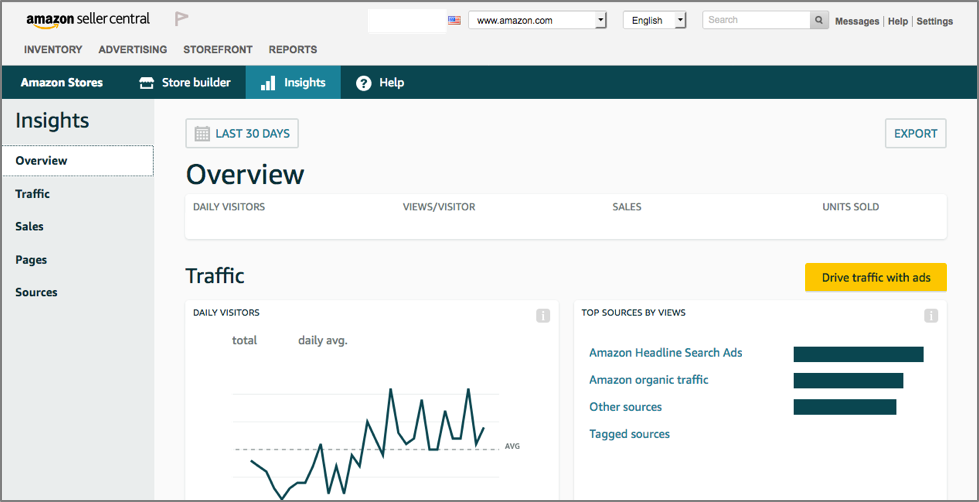
Task: Click the search magnifier icon
Action: (819, 20)
